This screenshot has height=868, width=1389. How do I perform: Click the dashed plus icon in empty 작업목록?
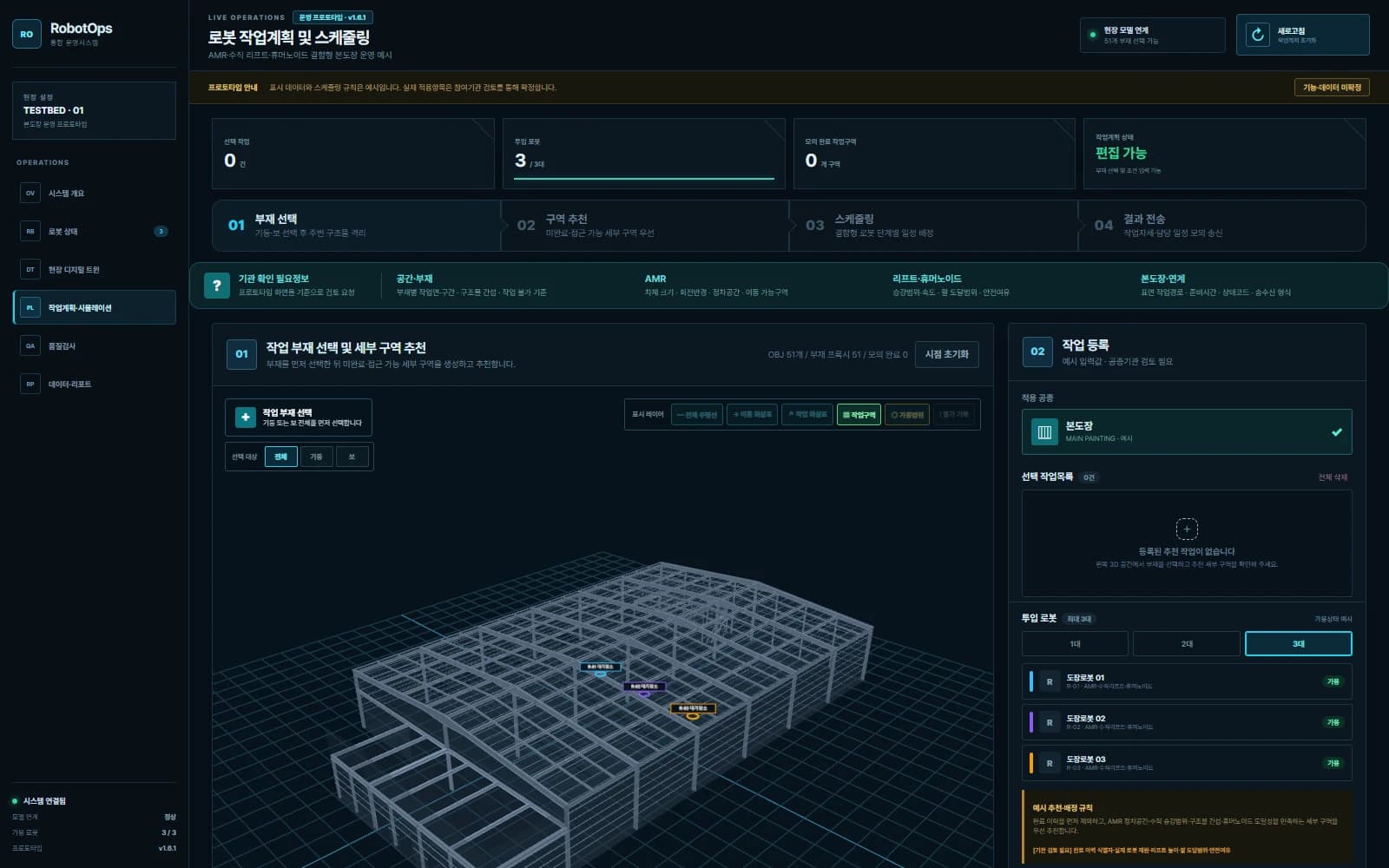click(x=1187, y=529)
